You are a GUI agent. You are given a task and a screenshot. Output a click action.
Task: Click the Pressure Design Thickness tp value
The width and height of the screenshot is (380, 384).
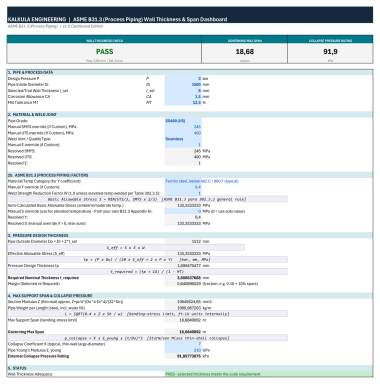[183, 266]
